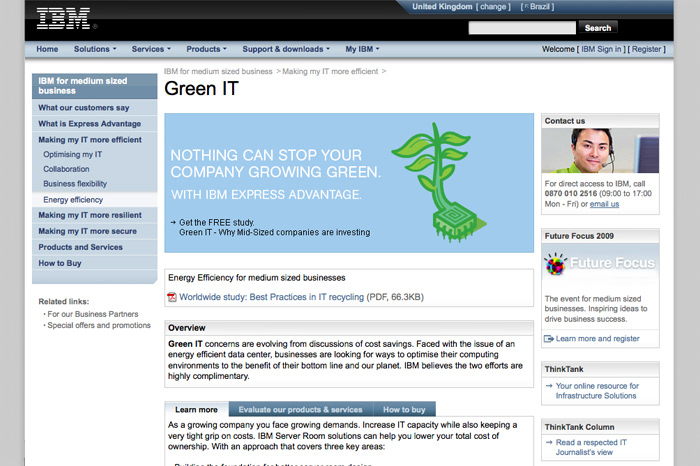Click the icon beside Learn more and register
The image size is (700, 466).
click(x=549, y=339)
